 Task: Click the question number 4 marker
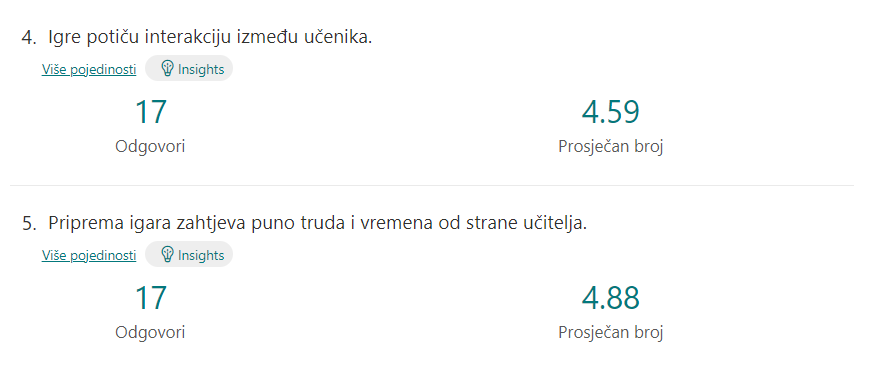pyautogui.click(x=28, y=38)
